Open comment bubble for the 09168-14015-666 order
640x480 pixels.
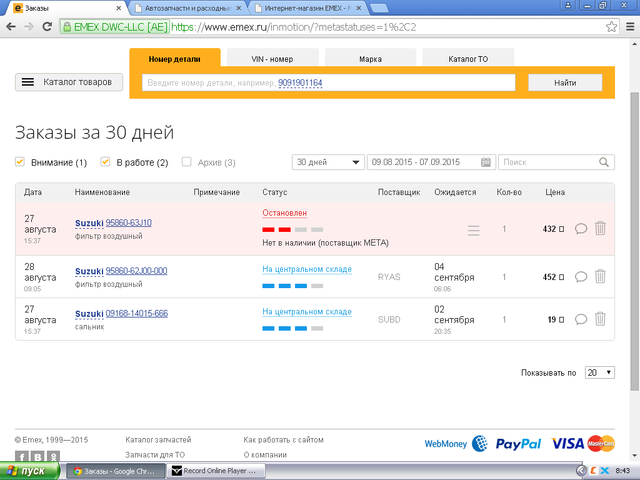580,320
